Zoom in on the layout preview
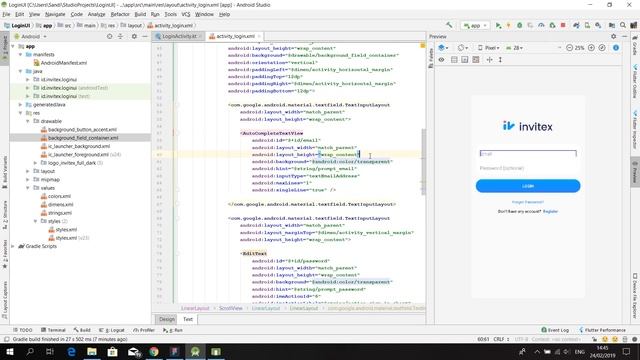The width and height of the screenshot is (640, 360). 591,48
